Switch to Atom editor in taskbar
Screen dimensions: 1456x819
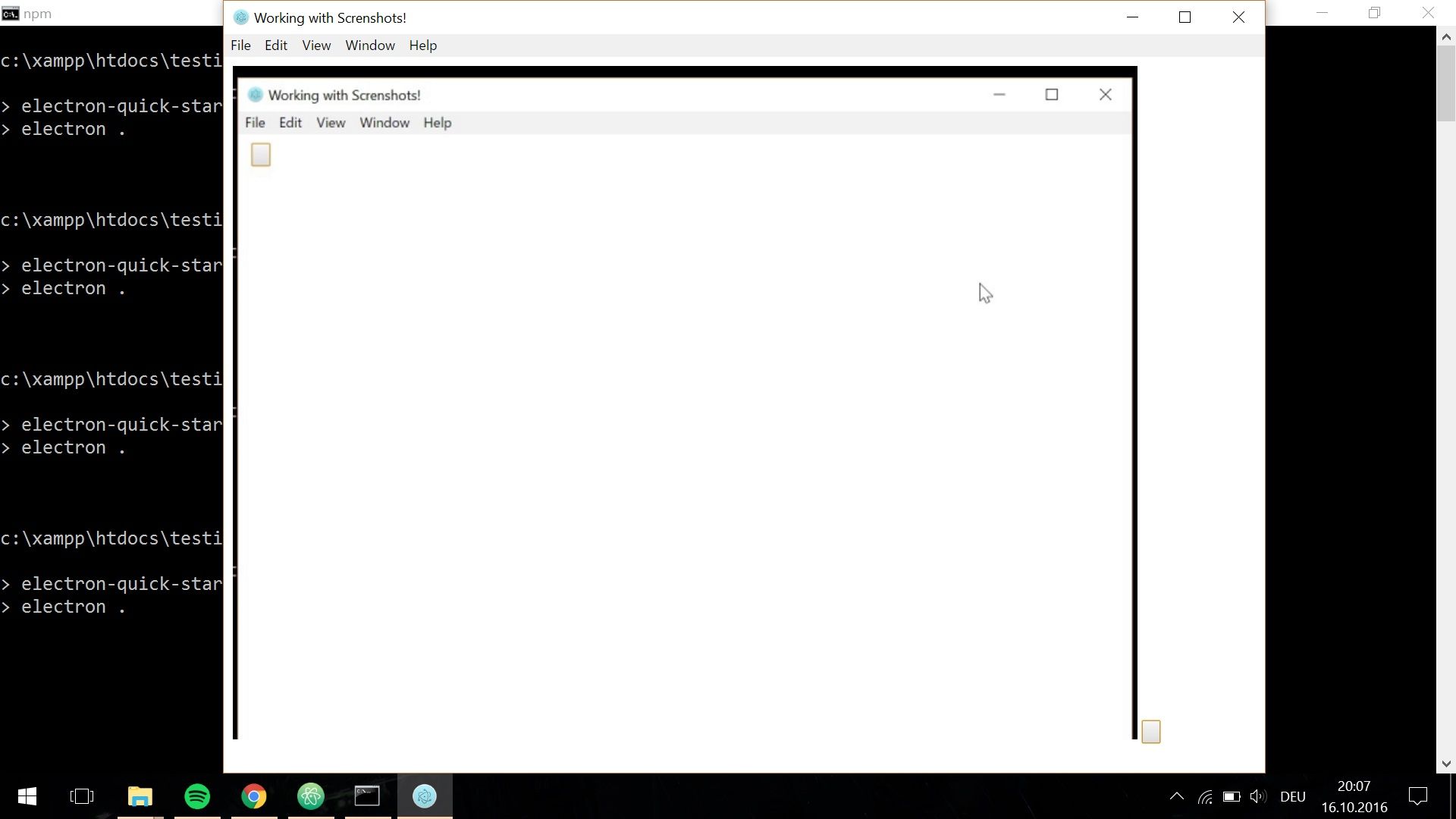tap(311, 796)
